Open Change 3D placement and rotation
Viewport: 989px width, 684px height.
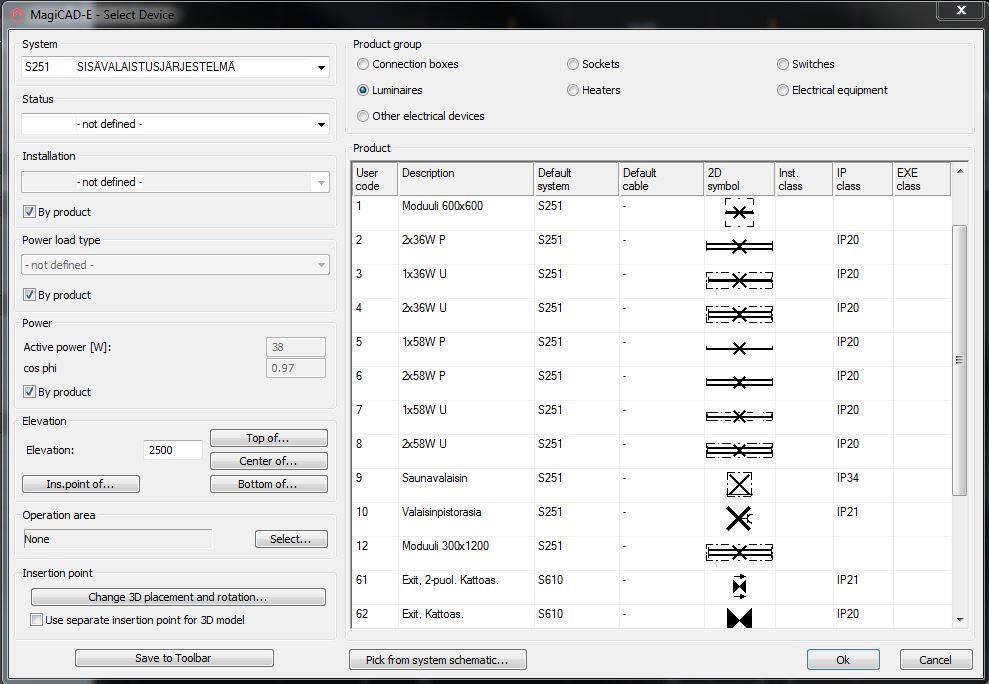(178, 597)
